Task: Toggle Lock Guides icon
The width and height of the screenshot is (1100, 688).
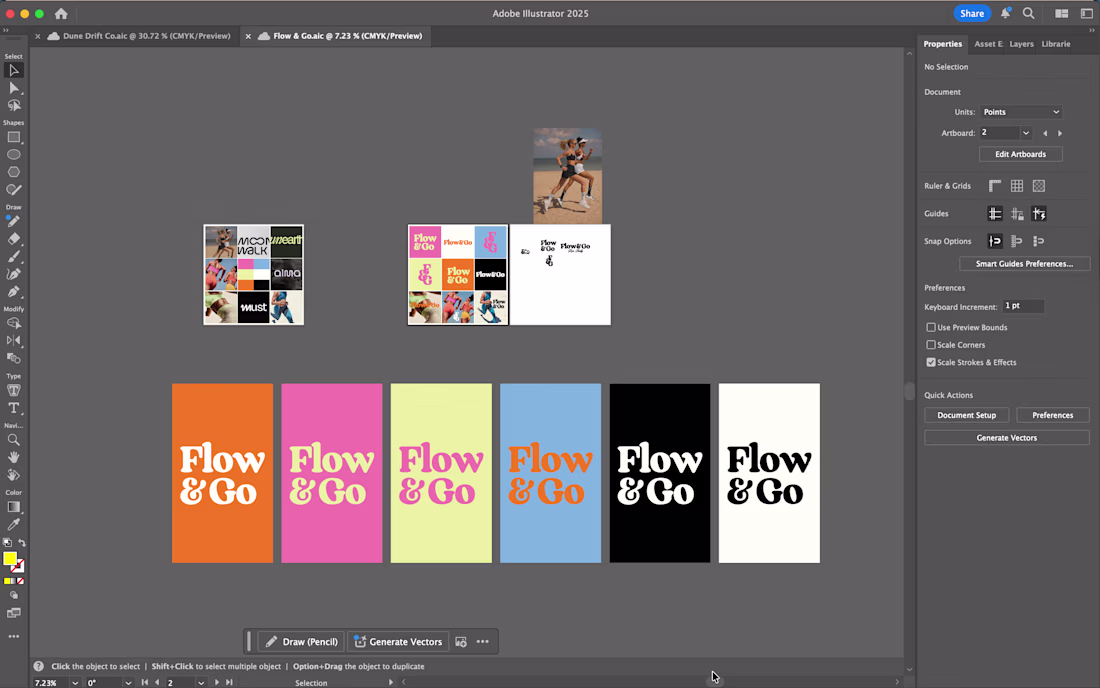Action: pyautogui.click(x=1017, y=214)
